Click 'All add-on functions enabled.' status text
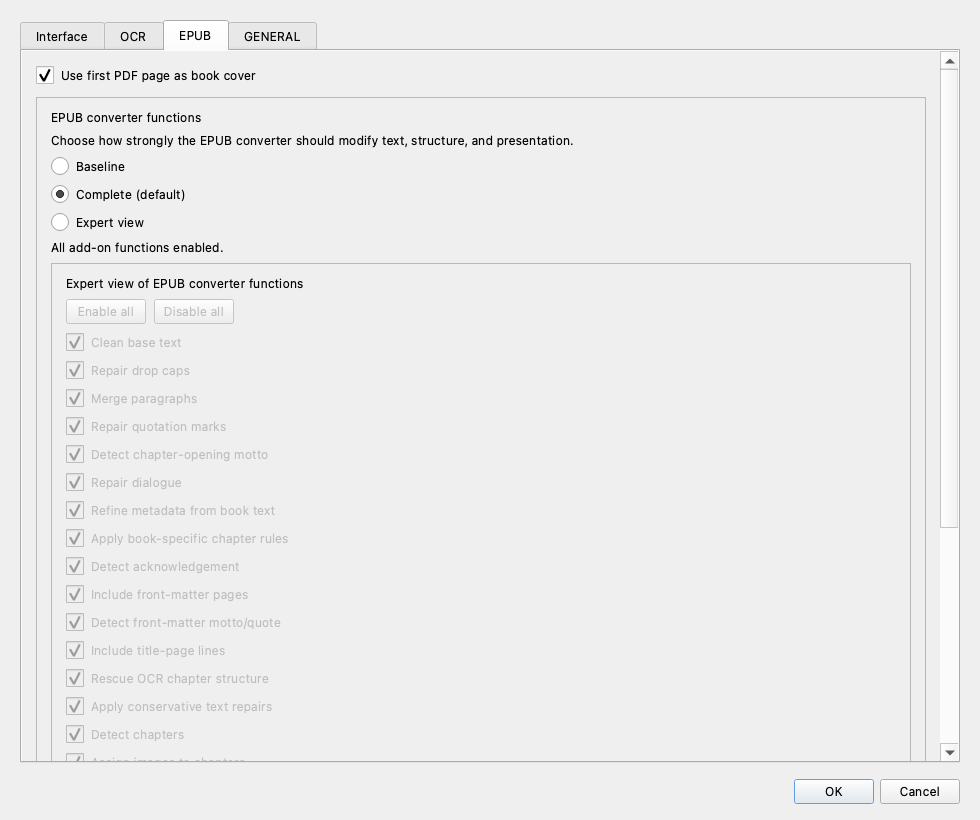 point(137,248)
